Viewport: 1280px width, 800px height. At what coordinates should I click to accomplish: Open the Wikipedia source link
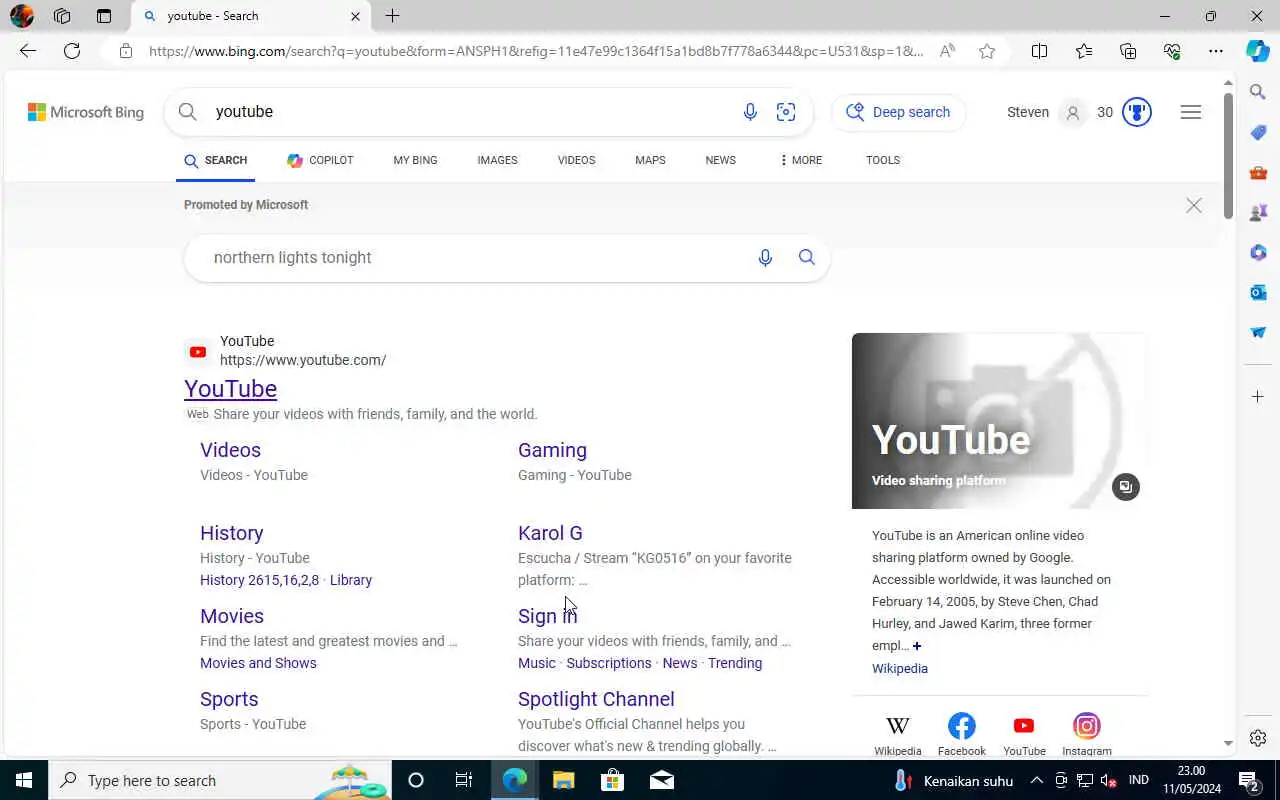pos(900,669)
